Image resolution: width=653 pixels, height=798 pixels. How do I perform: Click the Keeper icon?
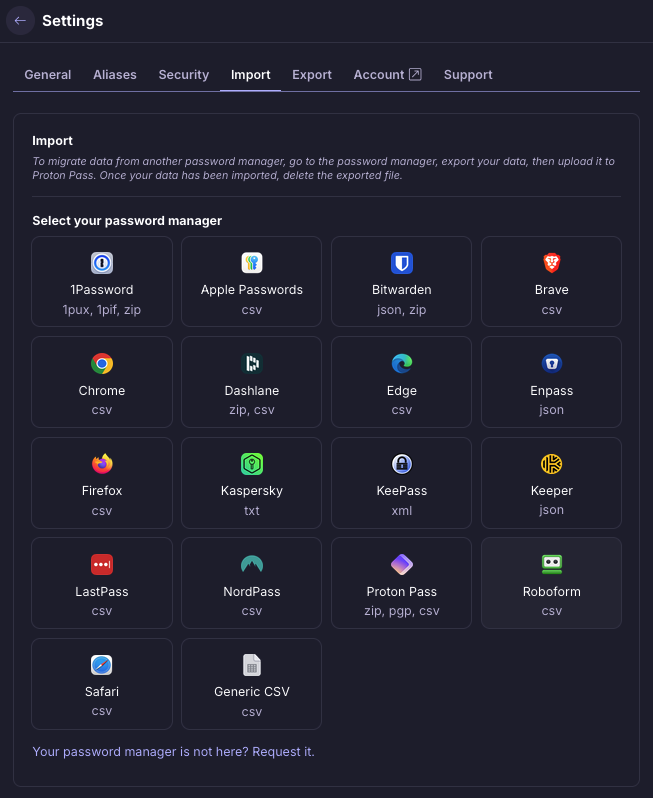(552, 464)
